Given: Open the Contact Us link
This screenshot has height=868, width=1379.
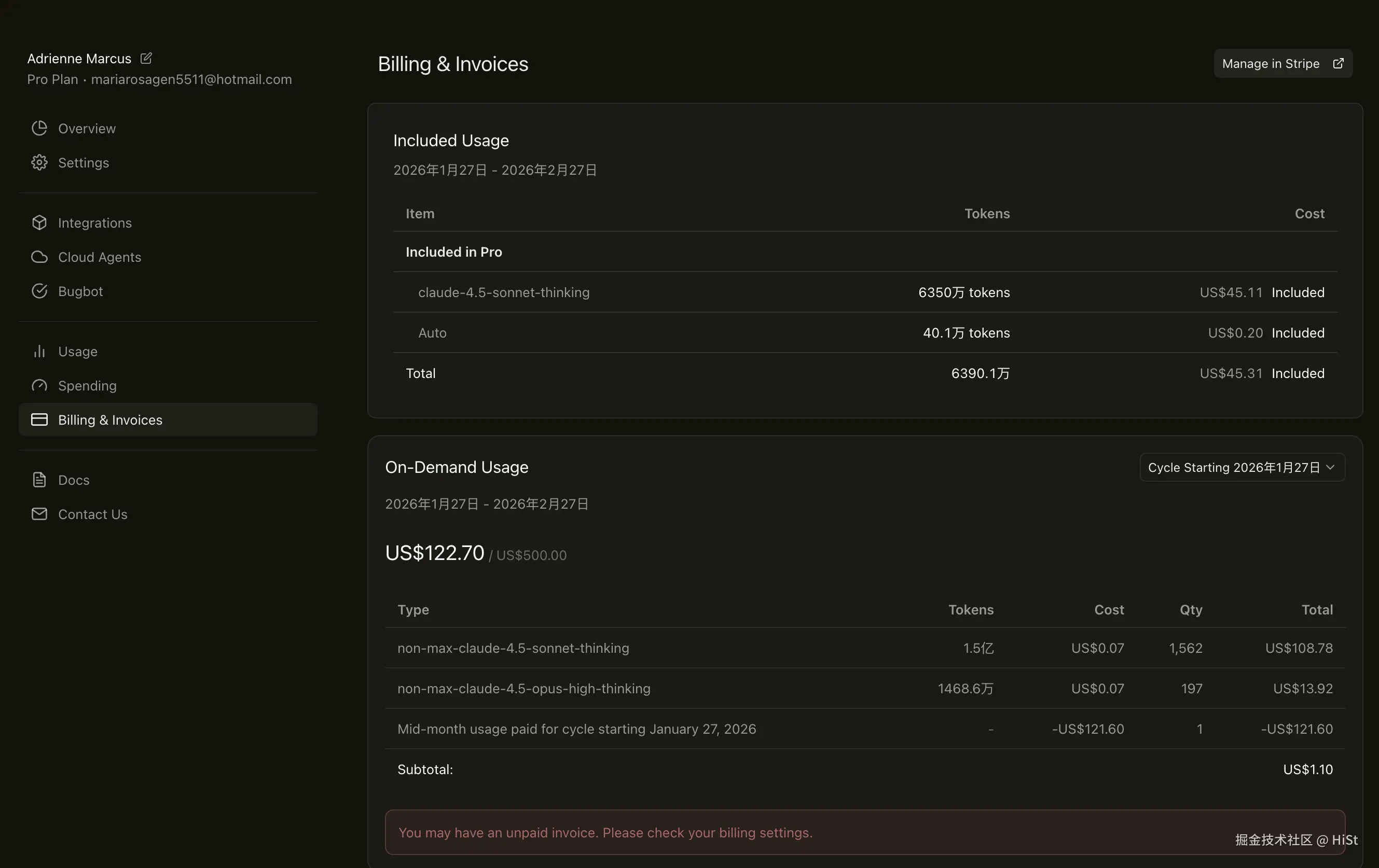Looking at the screenshot, I should click(x=92, y=514).
